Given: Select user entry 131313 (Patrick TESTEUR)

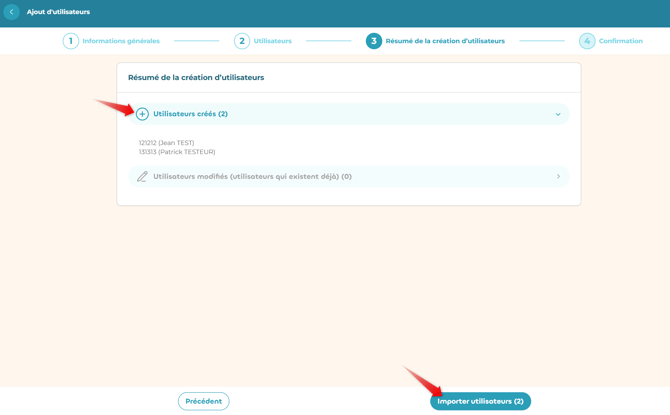Looking at the screenshot, I should [x=177, y=152].
